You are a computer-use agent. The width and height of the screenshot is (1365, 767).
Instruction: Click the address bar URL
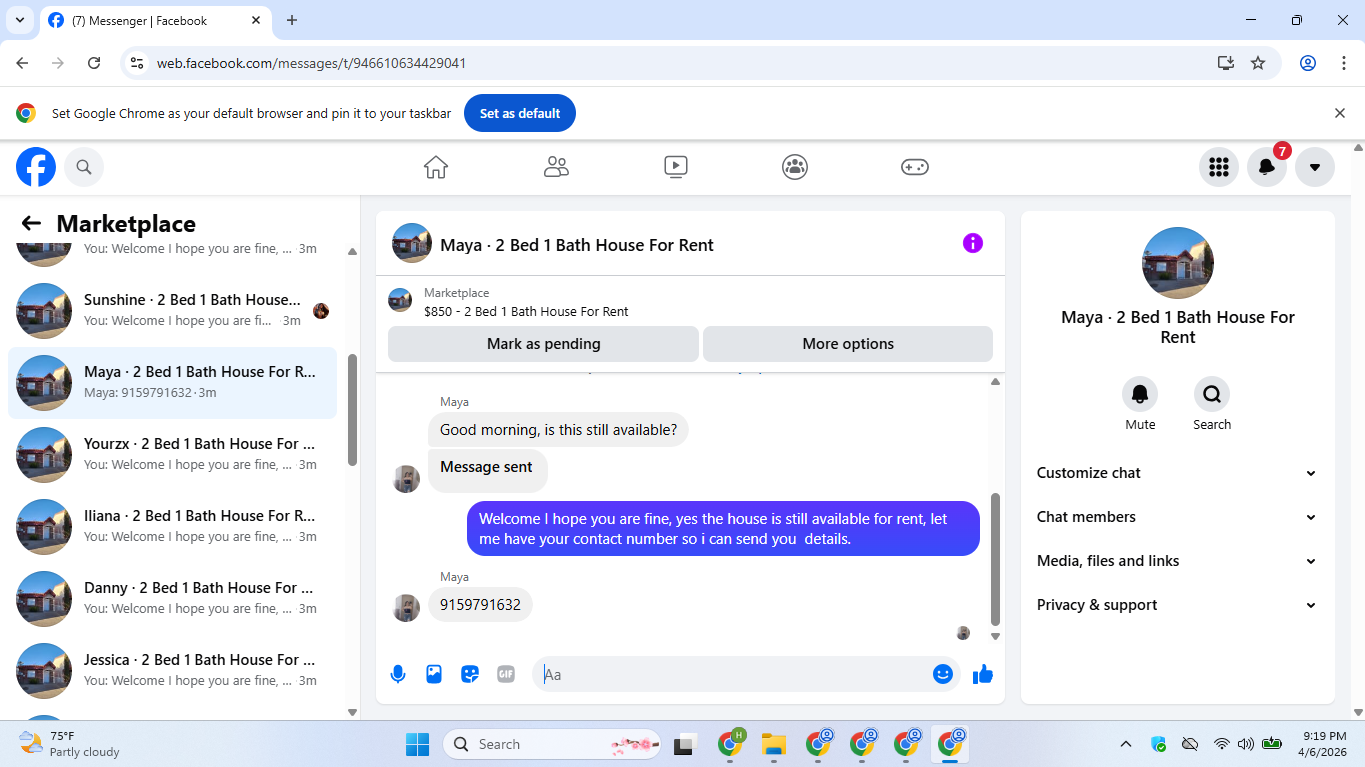[x=311, y=63]
